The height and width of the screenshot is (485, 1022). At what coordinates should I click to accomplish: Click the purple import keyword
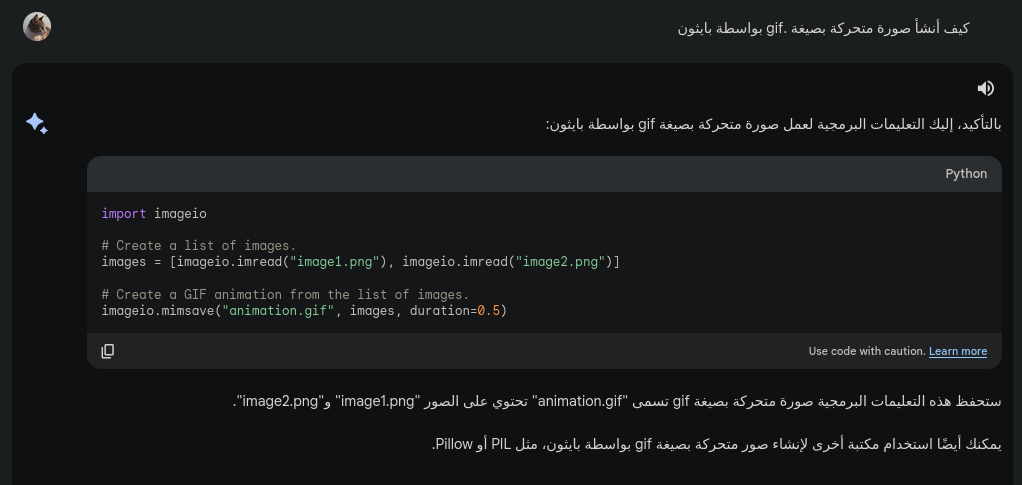pos(124,213)
